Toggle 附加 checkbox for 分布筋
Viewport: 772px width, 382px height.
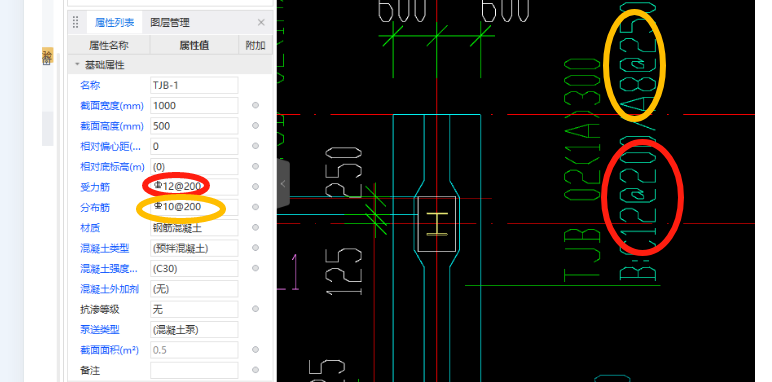tap(255, 207)
